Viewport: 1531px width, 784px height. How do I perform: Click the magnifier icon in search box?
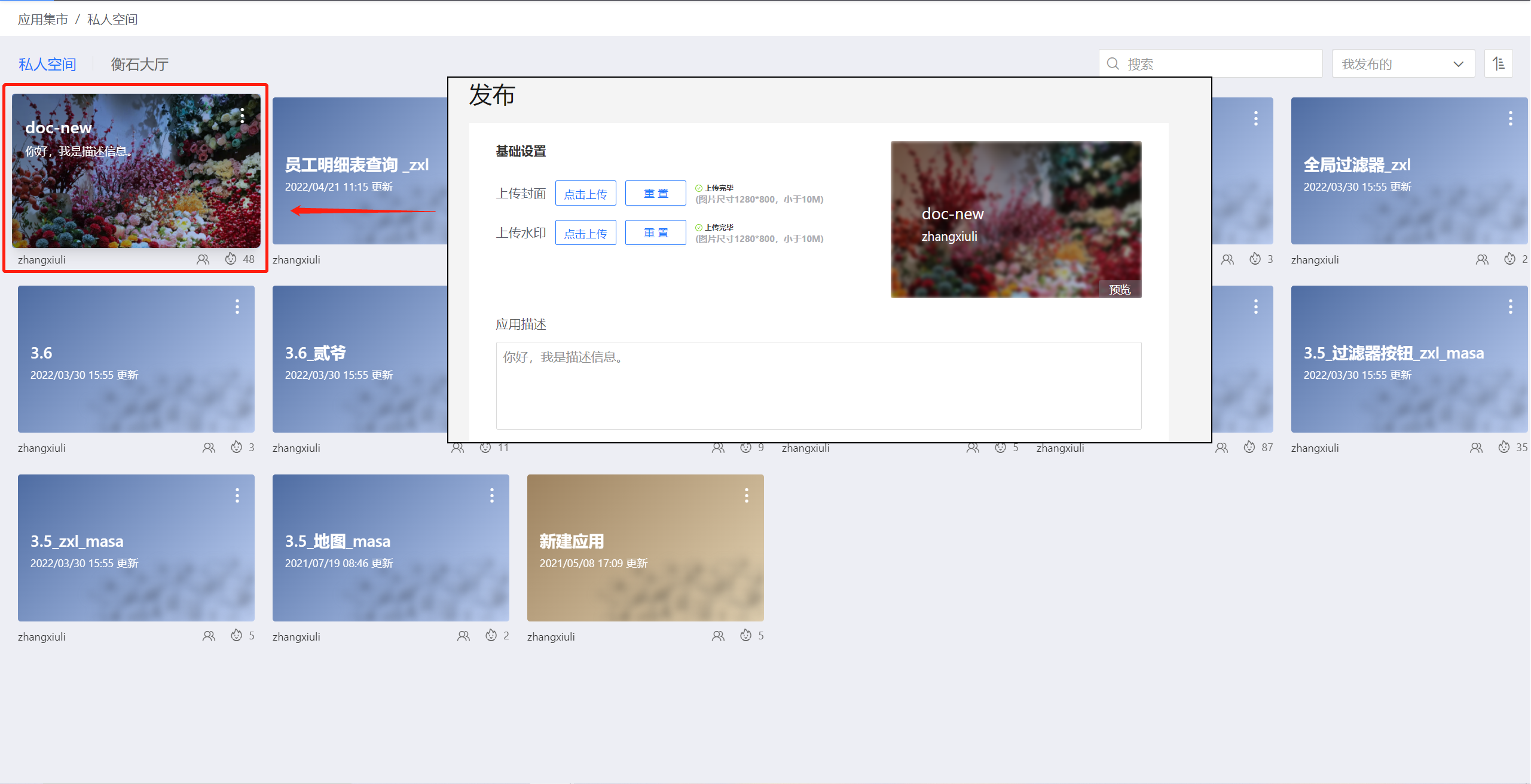point(1113,64)
